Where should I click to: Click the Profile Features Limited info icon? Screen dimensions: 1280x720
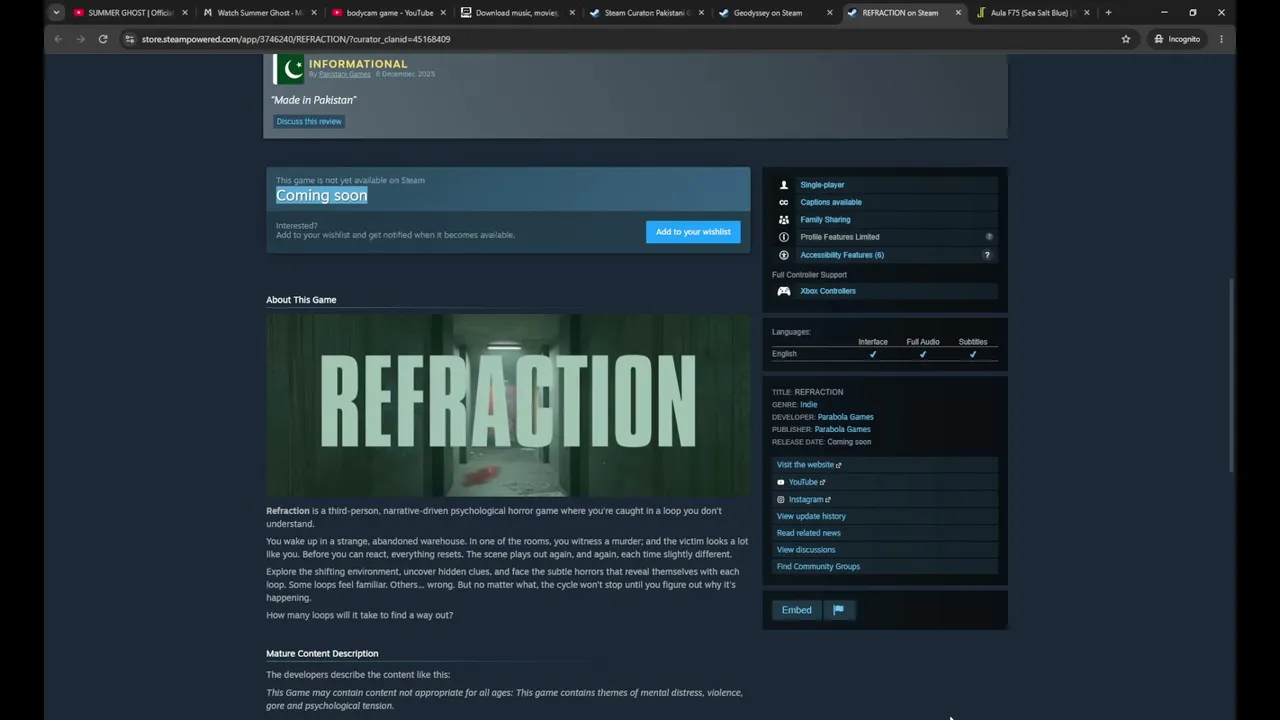coord(783,237)
